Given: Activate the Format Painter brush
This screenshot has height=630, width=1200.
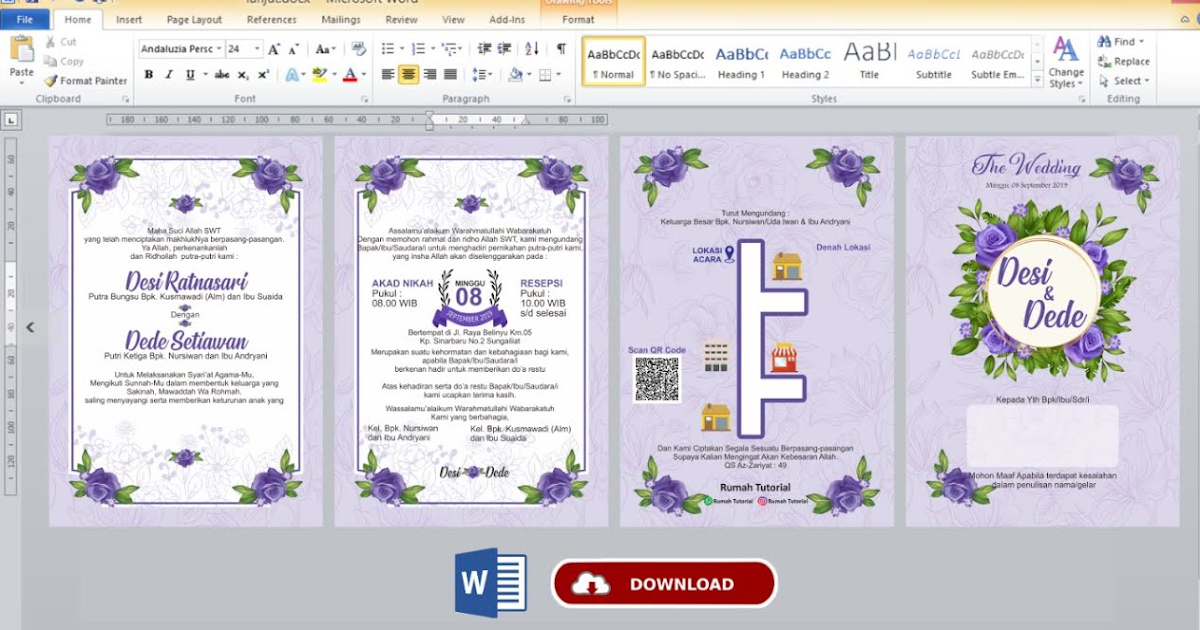Looking at the screenshot, I should [85, 80].
